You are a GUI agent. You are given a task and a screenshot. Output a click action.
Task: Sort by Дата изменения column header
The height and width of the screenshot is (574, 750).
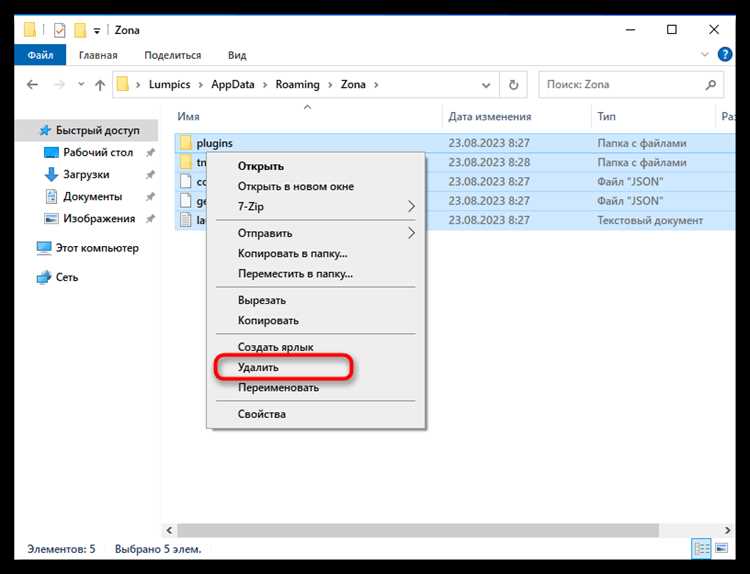[490, 116]
